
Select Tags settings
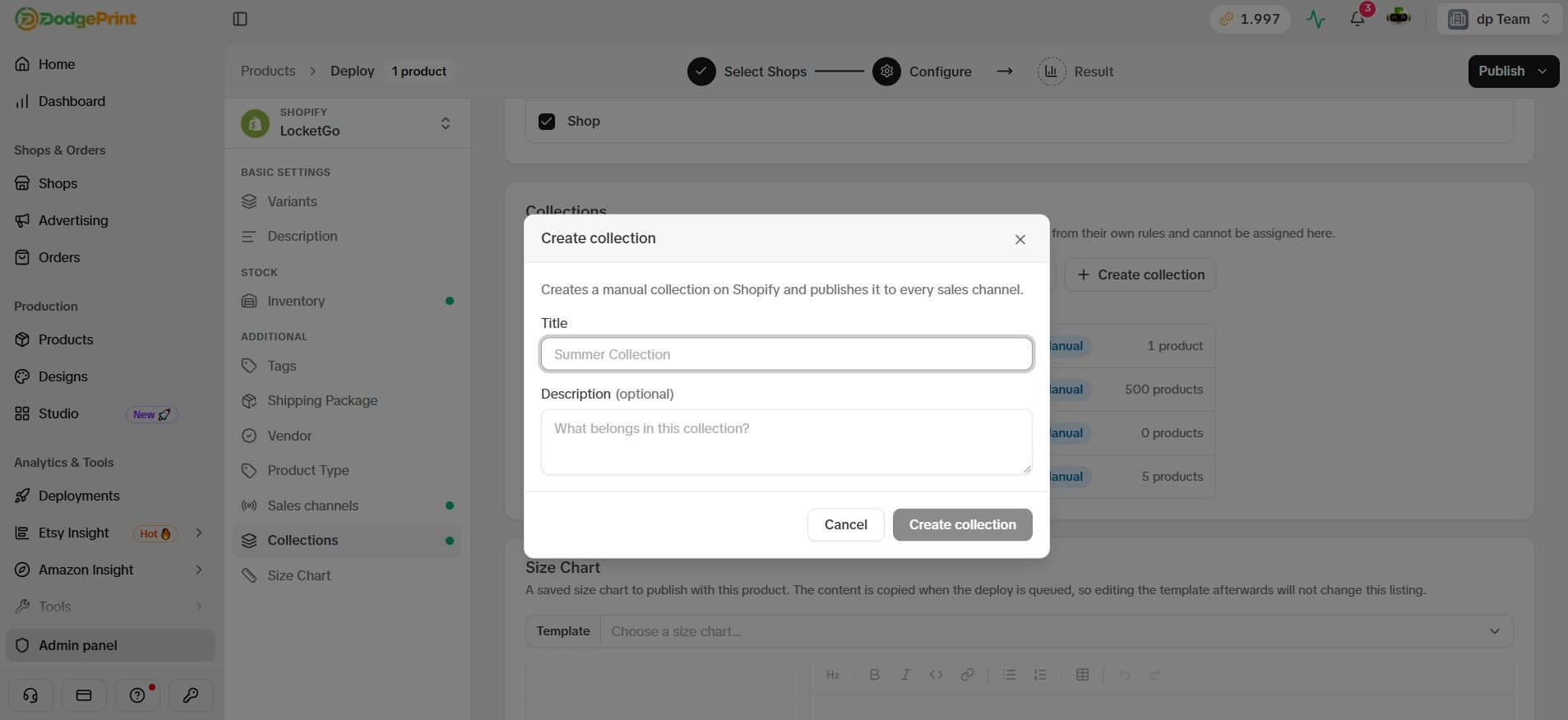pos(347,366)
